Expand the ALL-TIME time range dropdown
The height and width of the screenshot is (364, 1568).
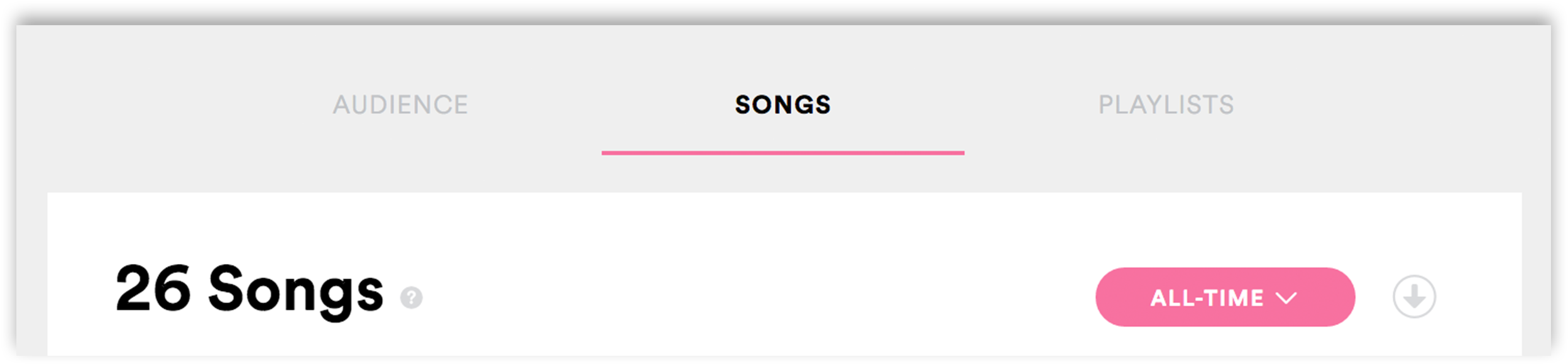[x=1224, y=297]
